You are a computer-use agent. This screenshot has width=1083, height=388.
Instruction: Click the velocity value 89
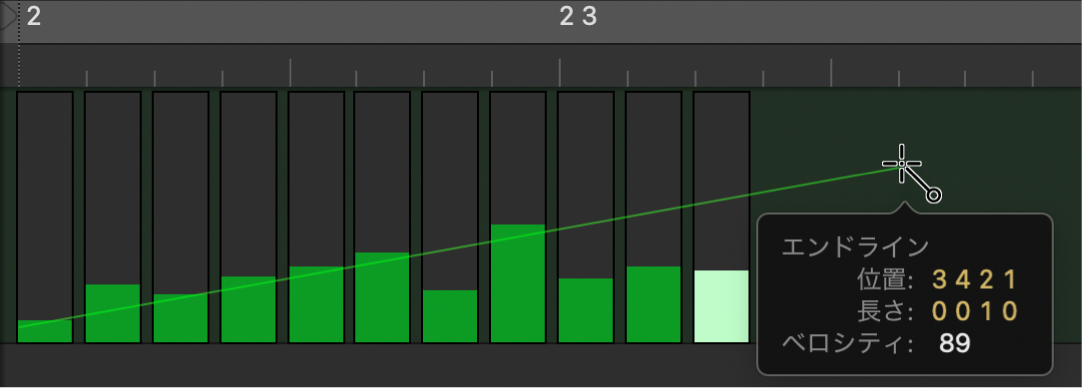click(x=955, y=342)
